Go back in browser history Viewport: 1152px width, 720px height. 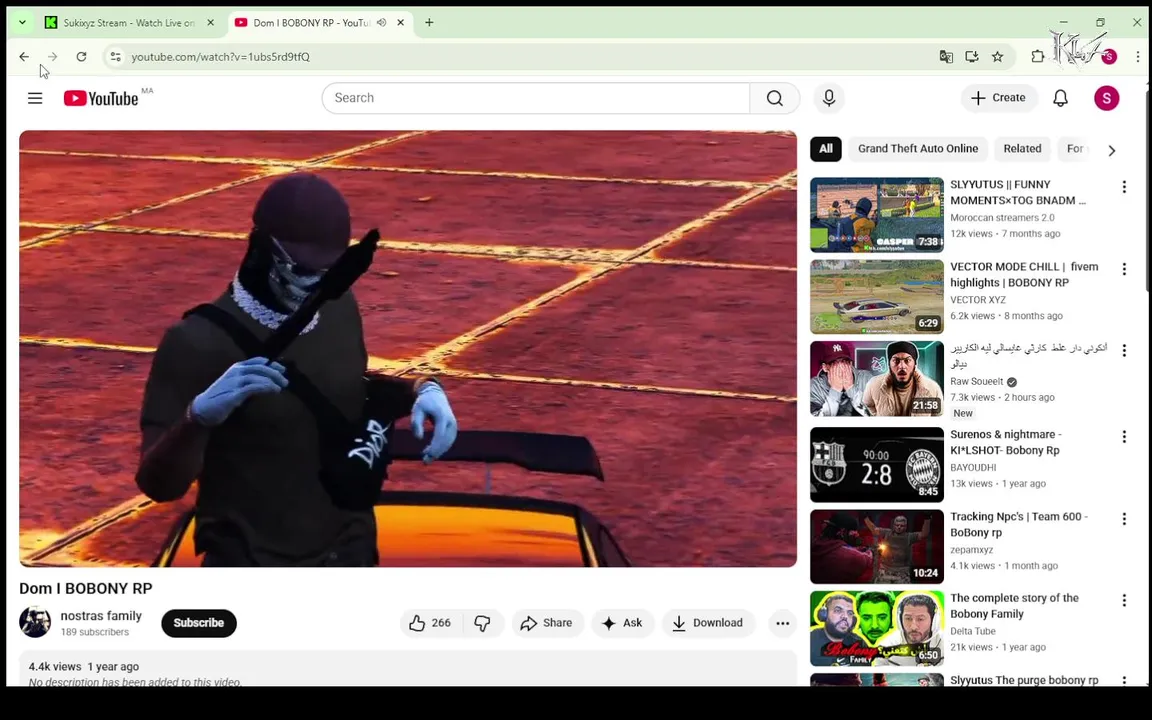(x=24, y=57)
